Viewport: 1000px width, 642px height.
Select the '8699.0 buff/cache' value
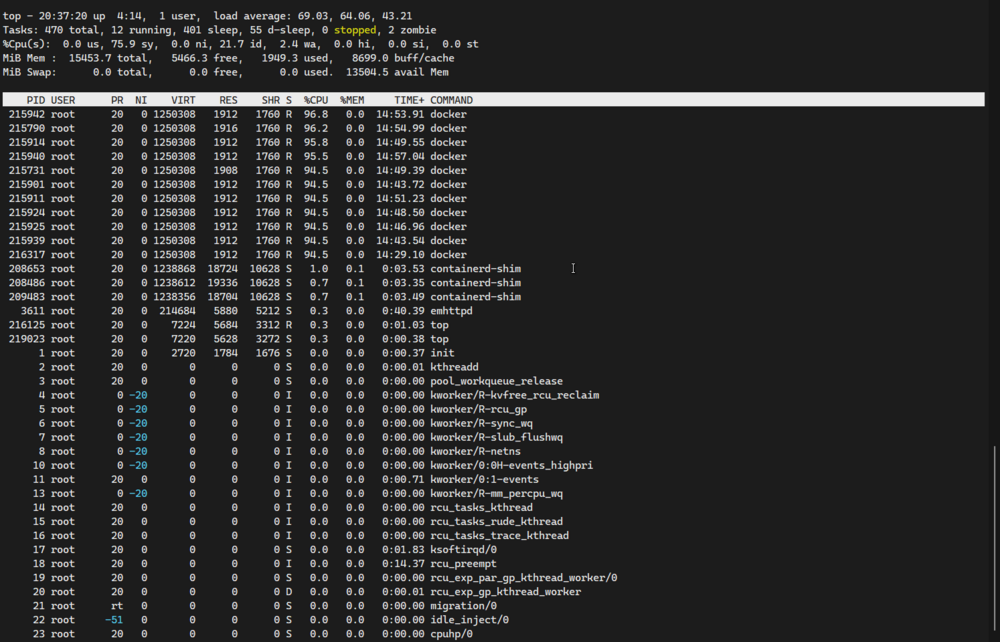(x=403, y=58)
